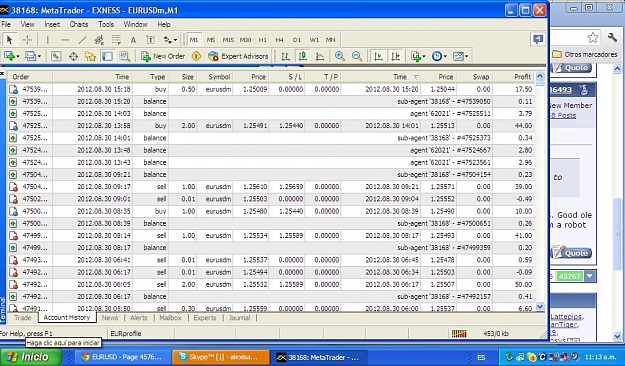Switch chart to M1 timeframe
The height and width of the screenshot is (366, 625).
[x=194, y=39]
